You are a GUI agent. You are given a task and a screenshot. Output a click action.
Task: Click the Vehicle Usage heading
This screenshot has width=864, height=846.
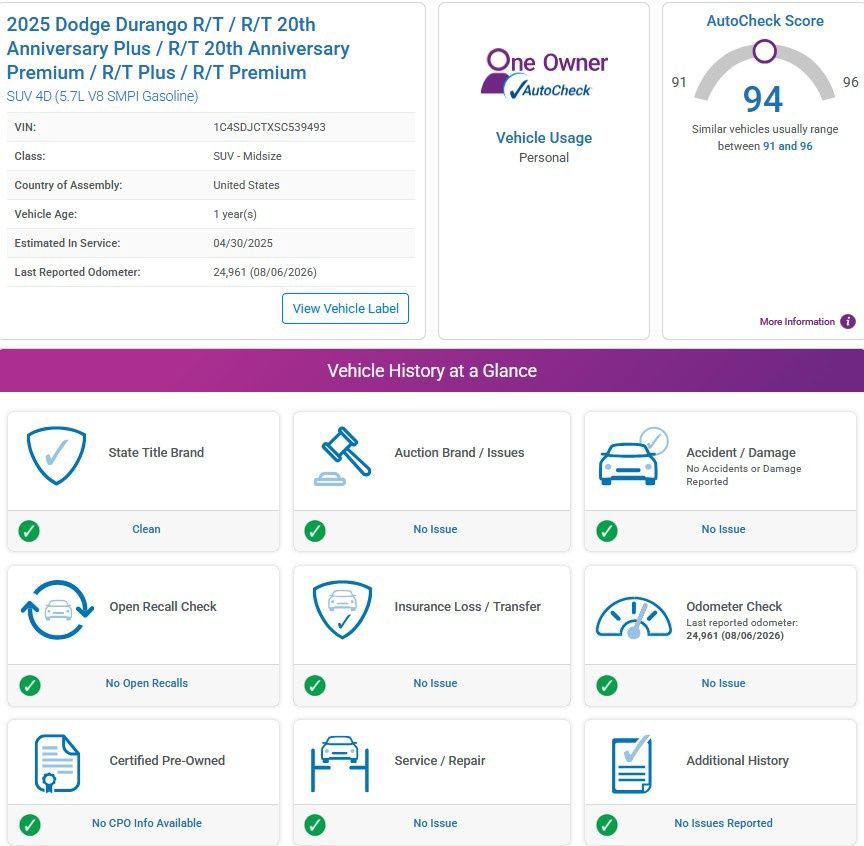pyautogui.click(x=544, y=138)
